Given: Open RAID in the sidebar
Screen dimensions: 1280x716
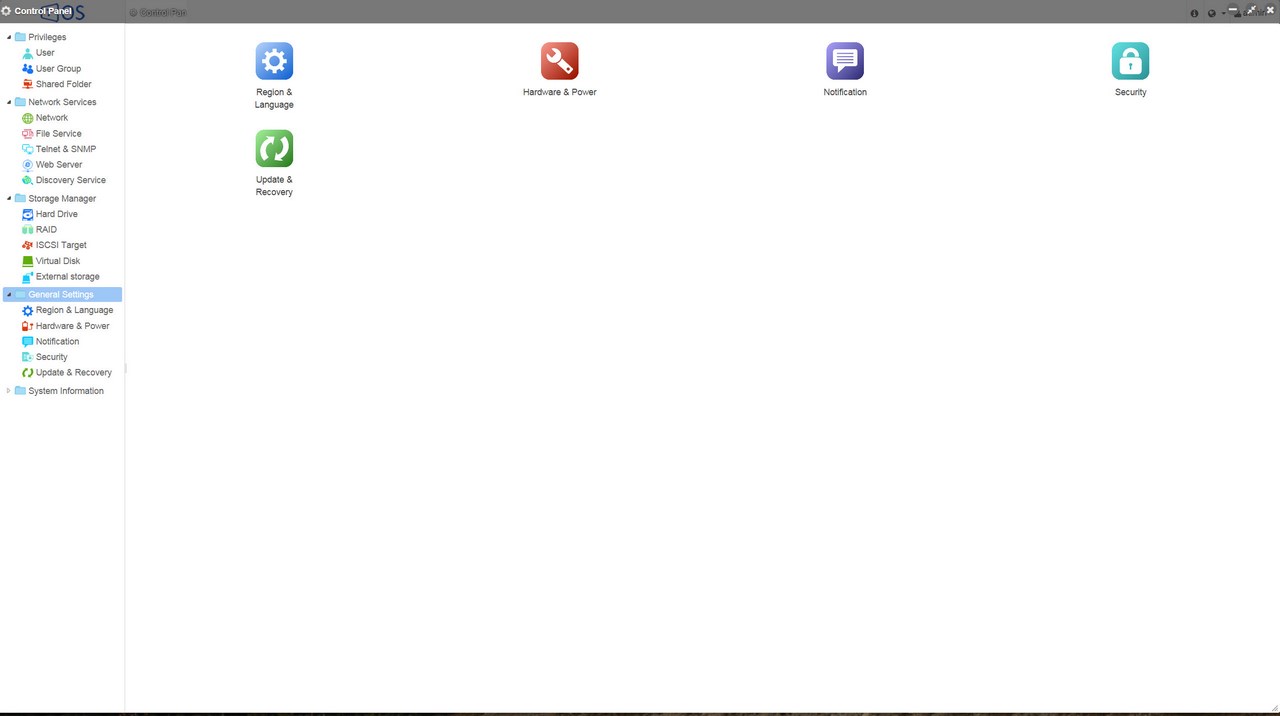Looking at the screenshot, I should [x=46, y=230].
